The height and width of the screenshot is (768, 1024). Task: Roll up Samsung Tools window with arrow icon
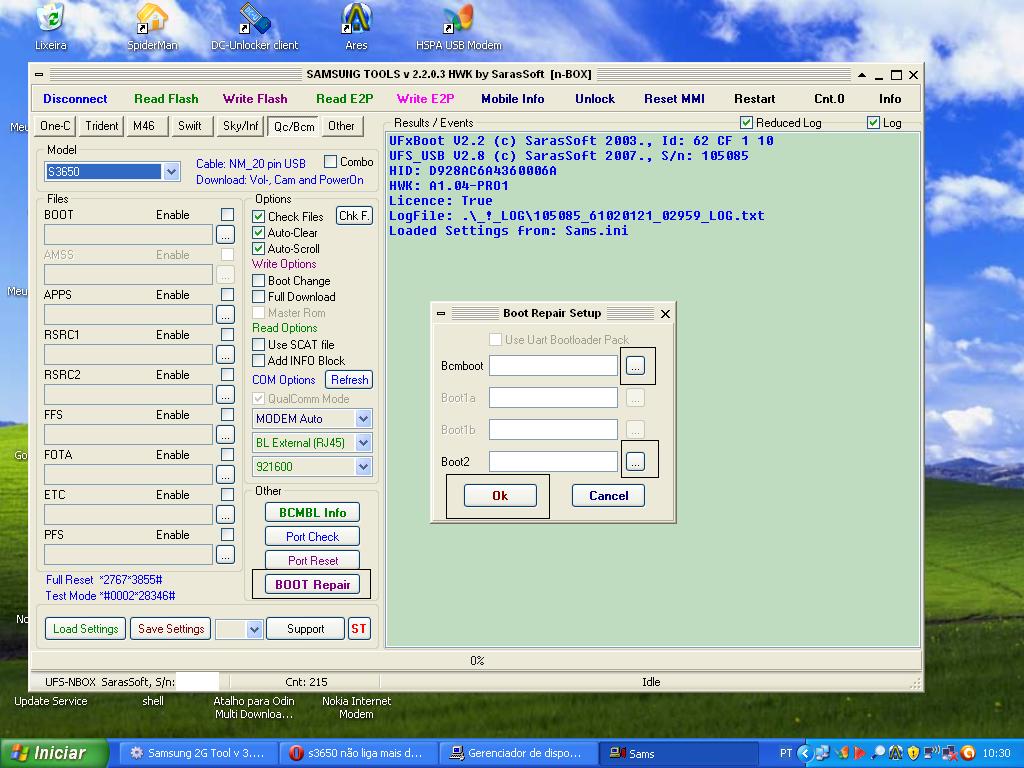(x=861, y=75)
